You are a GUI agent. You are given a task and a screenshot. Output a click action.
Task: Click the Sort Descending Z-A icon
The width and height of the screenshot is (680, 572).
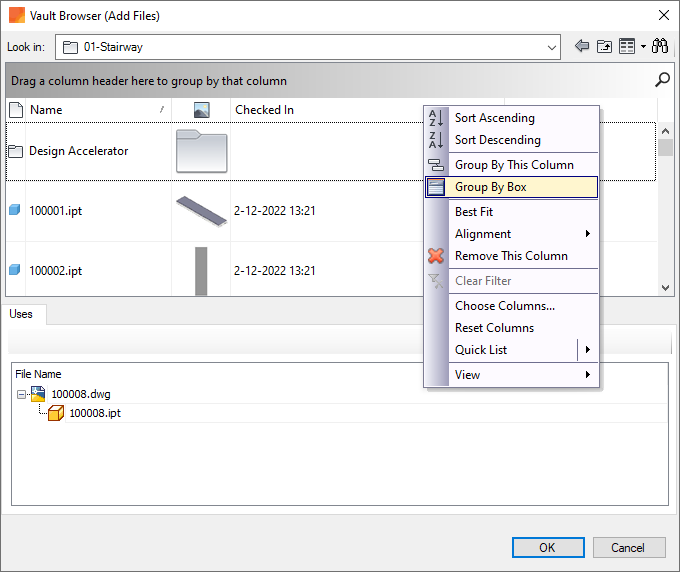click(x=435, y=140)
